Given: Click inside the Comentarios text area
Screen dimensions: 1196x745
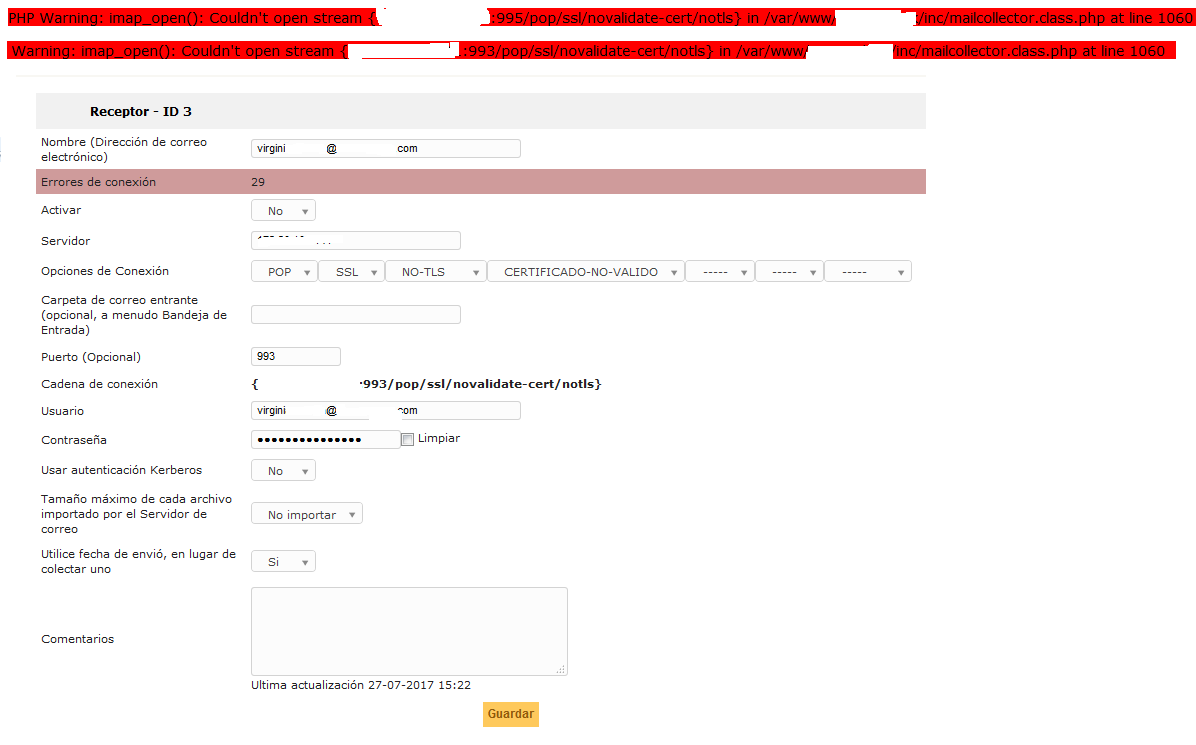Looking at the screenshot, I should point(408,630).
